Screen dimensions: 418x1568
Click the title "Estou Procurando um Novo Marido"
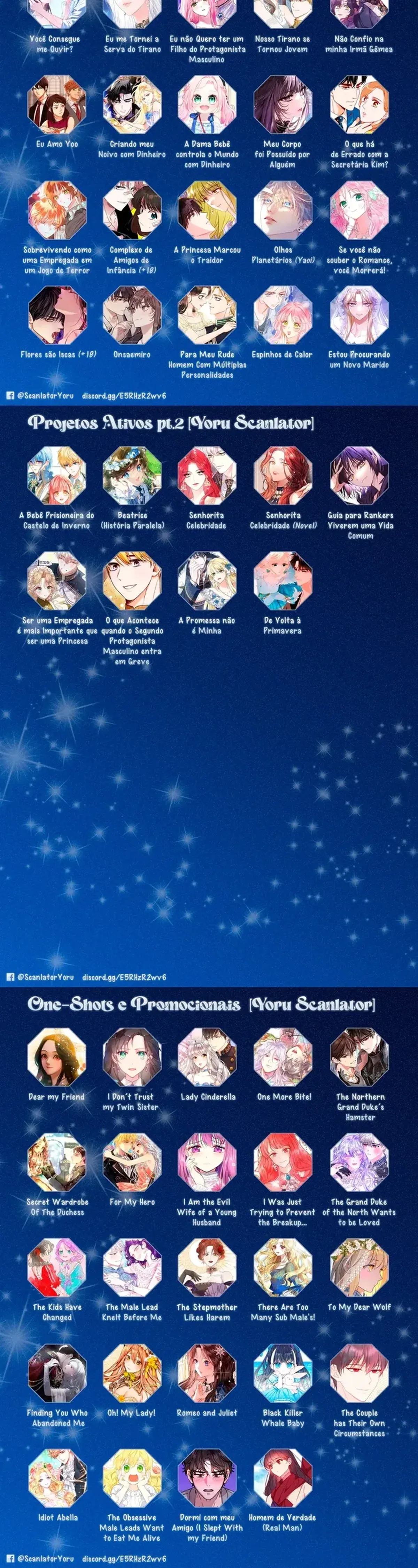(x=359, y=359)
